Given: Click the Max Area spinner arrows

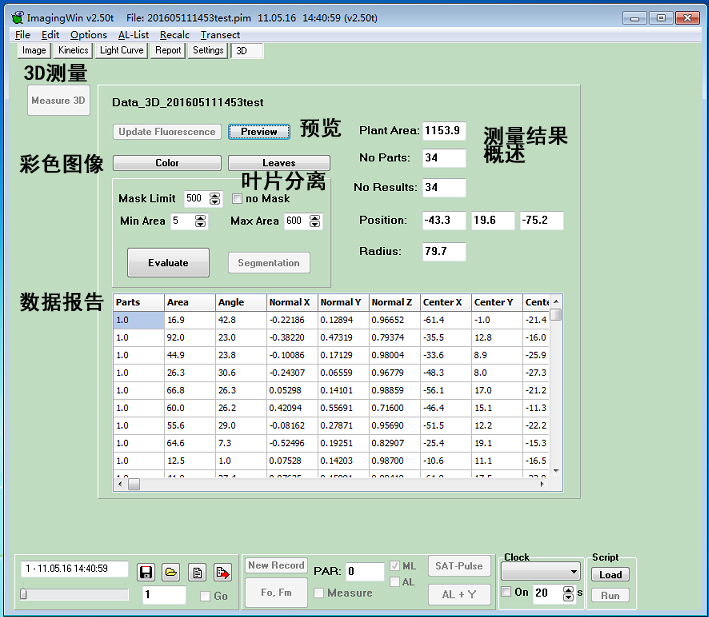Looking at the screenshot, I should [315, 221].
